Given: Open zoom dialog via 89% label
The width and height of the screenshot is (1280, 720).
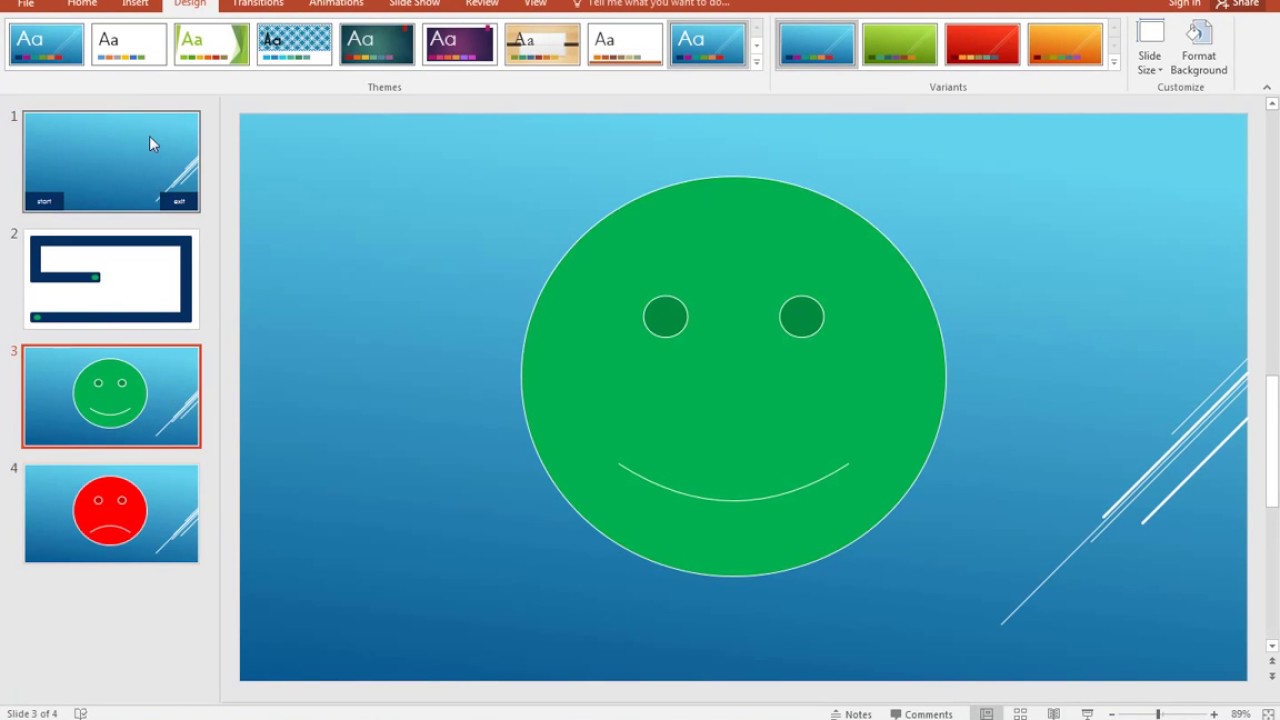Looking at the screenshot, I should pyautogui.click(x=1240, y=714).
